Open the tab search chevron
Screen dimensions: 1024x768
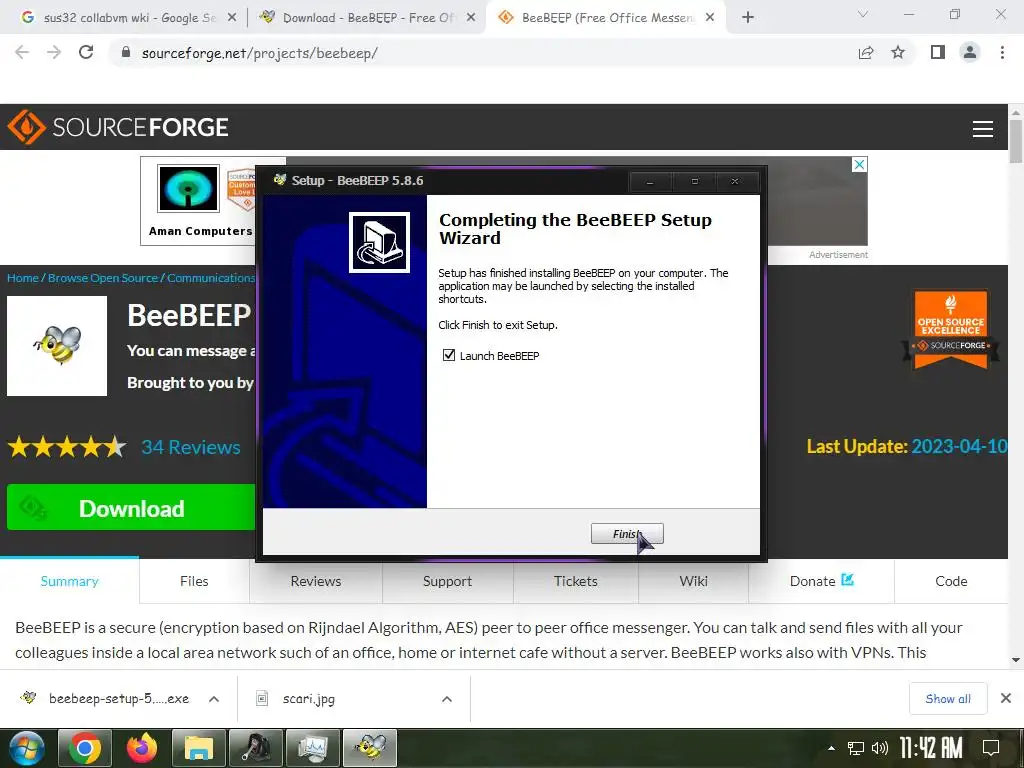(863, 14)
